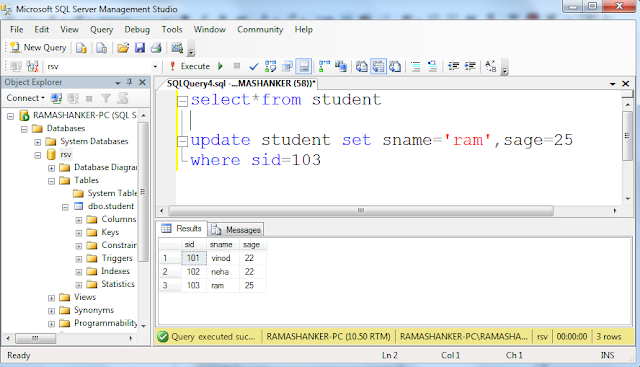Select the 'neha' cell in results
Viewport: 640px width, 367px height.
[222, 272]
